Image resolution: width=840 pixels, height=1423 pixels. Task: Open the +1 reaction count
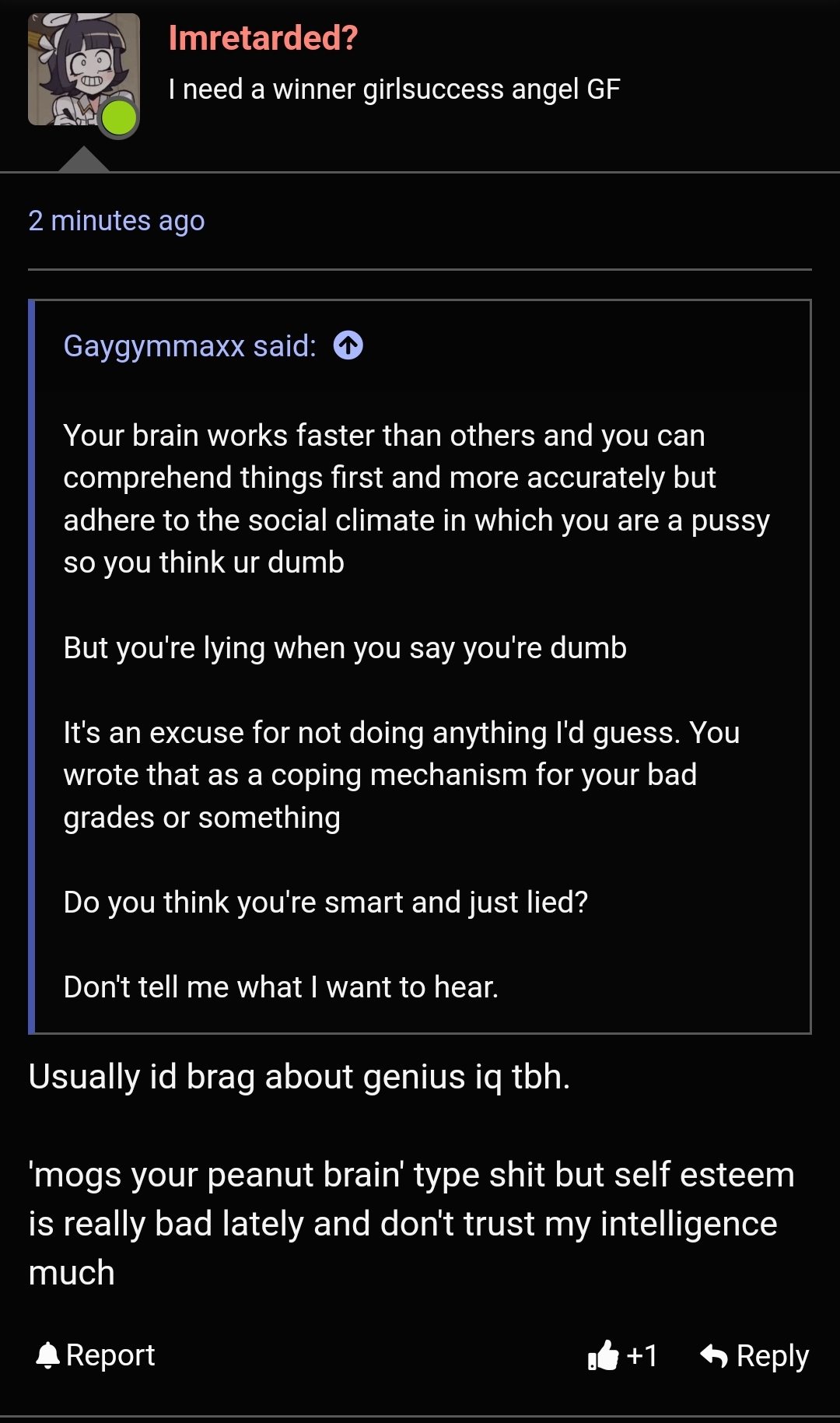click(642, 1356)
